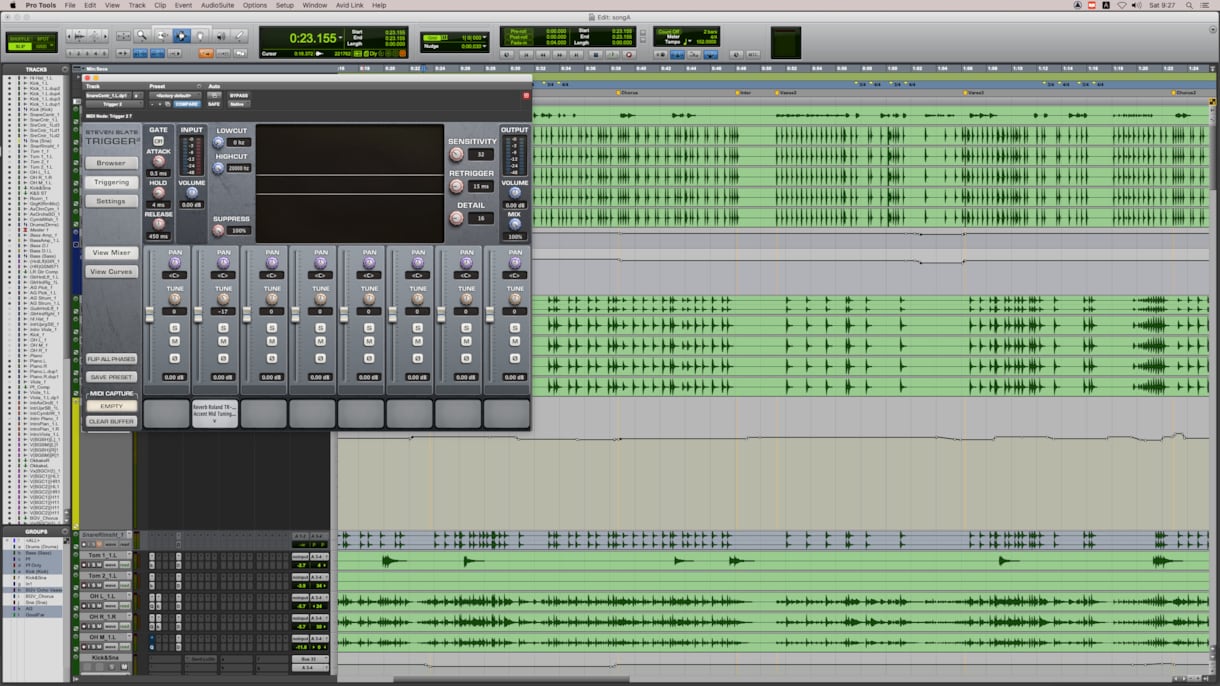Click the transport Stop button
This screenshot has height=686, width=1220.
coord(596,54)
